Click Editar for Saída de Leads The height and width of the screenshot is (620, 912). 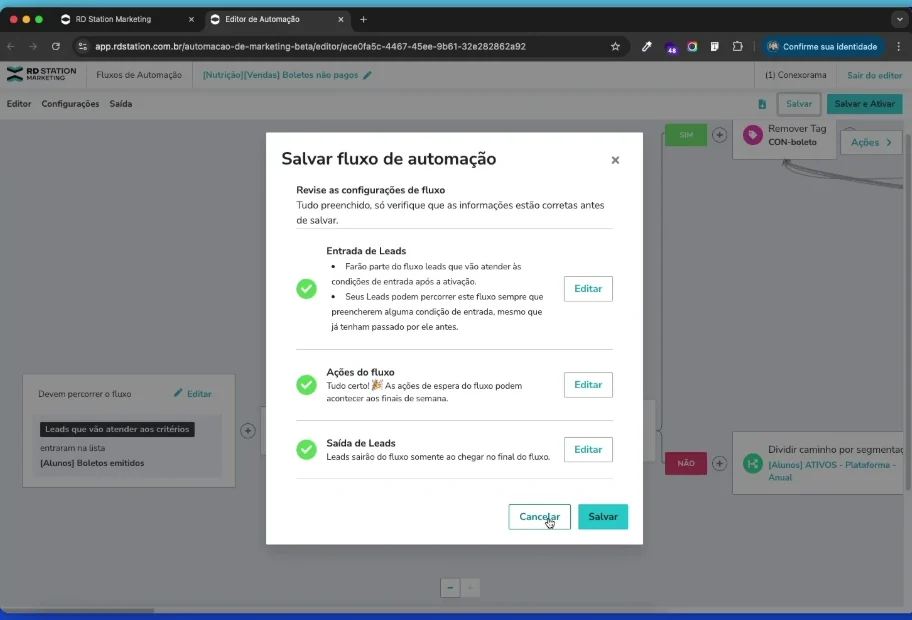click(x=588, y=449)
